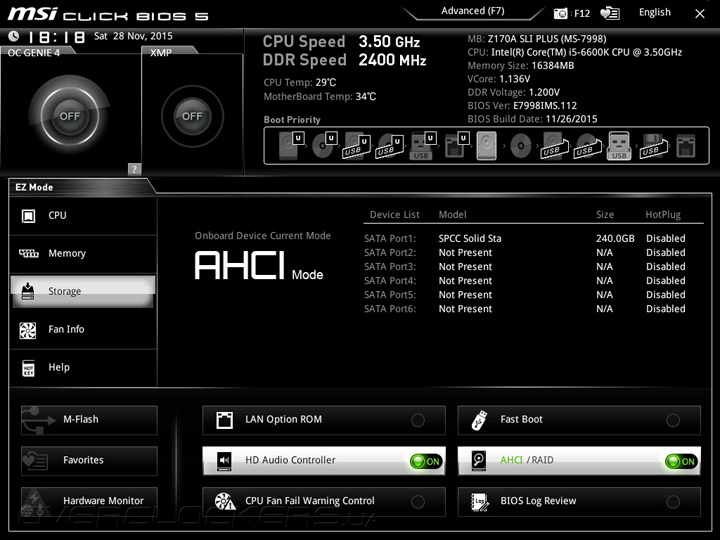Switch to Advanced (F7) mode

472,11
